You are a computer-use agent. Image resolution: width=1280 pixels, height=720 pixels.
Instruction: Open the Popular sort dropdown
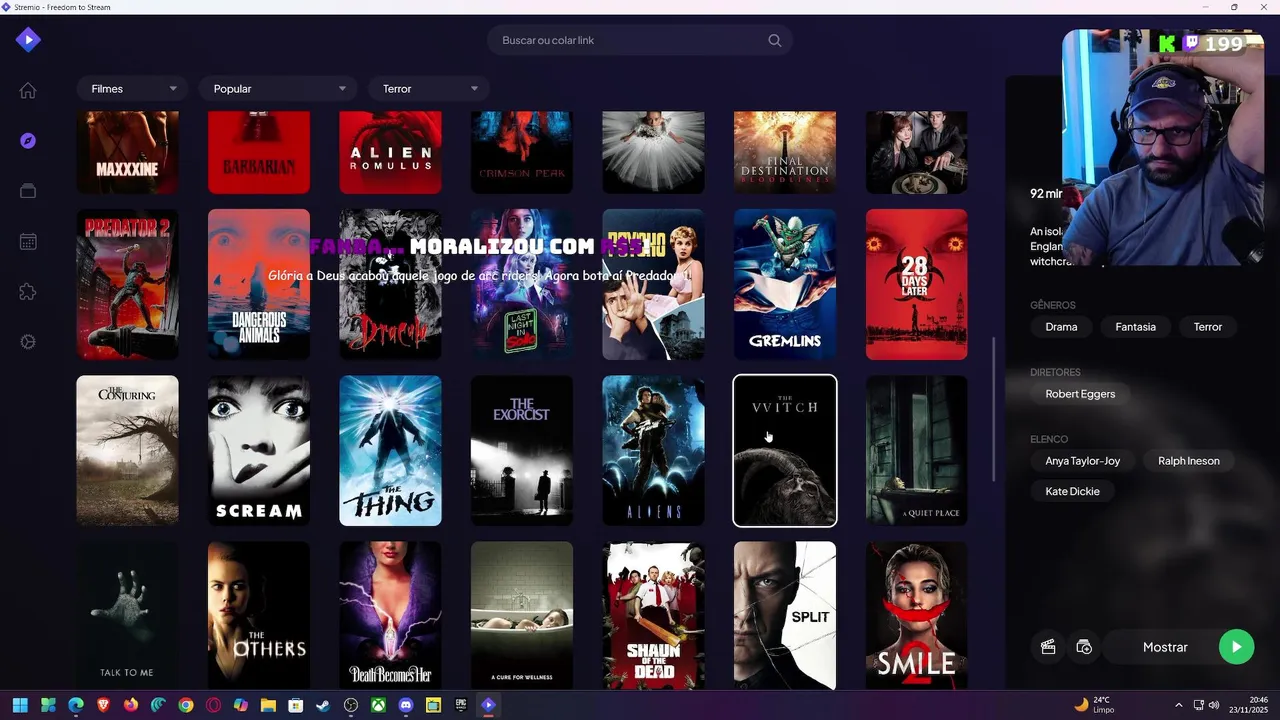point(278,89)
